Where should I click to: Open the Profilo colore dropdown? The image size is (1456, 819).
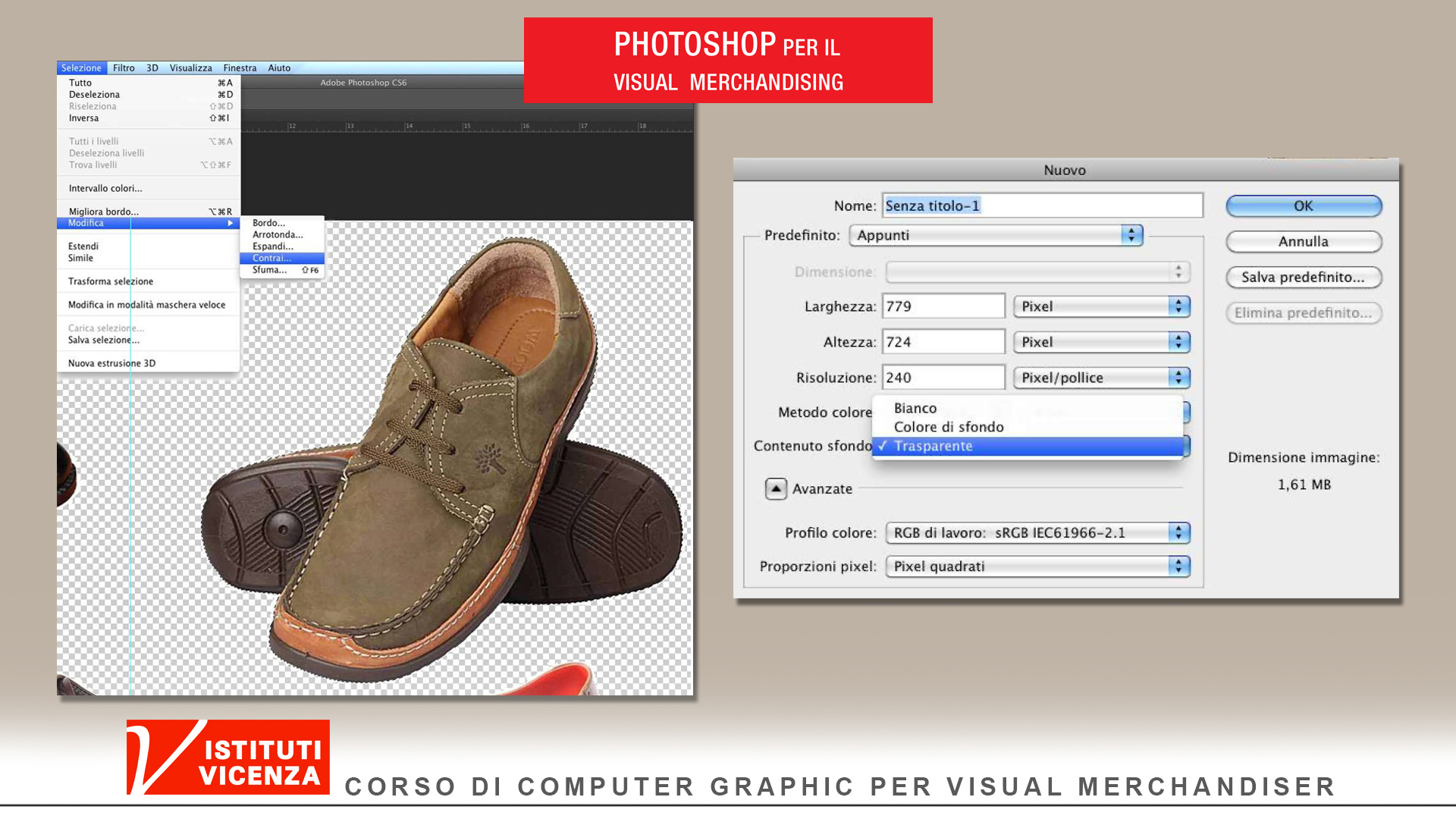tap(1038, 533)
